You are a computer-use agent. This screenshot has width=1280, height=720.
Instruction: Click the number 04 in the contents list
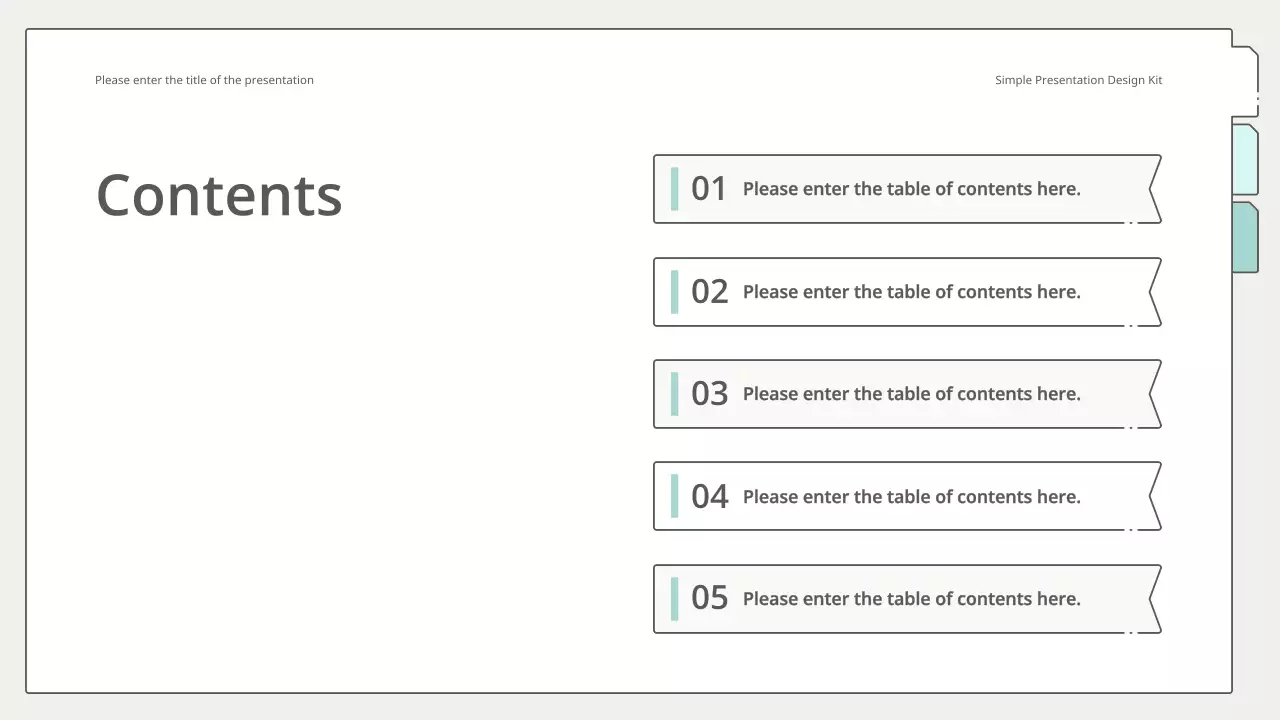[709, 497]
